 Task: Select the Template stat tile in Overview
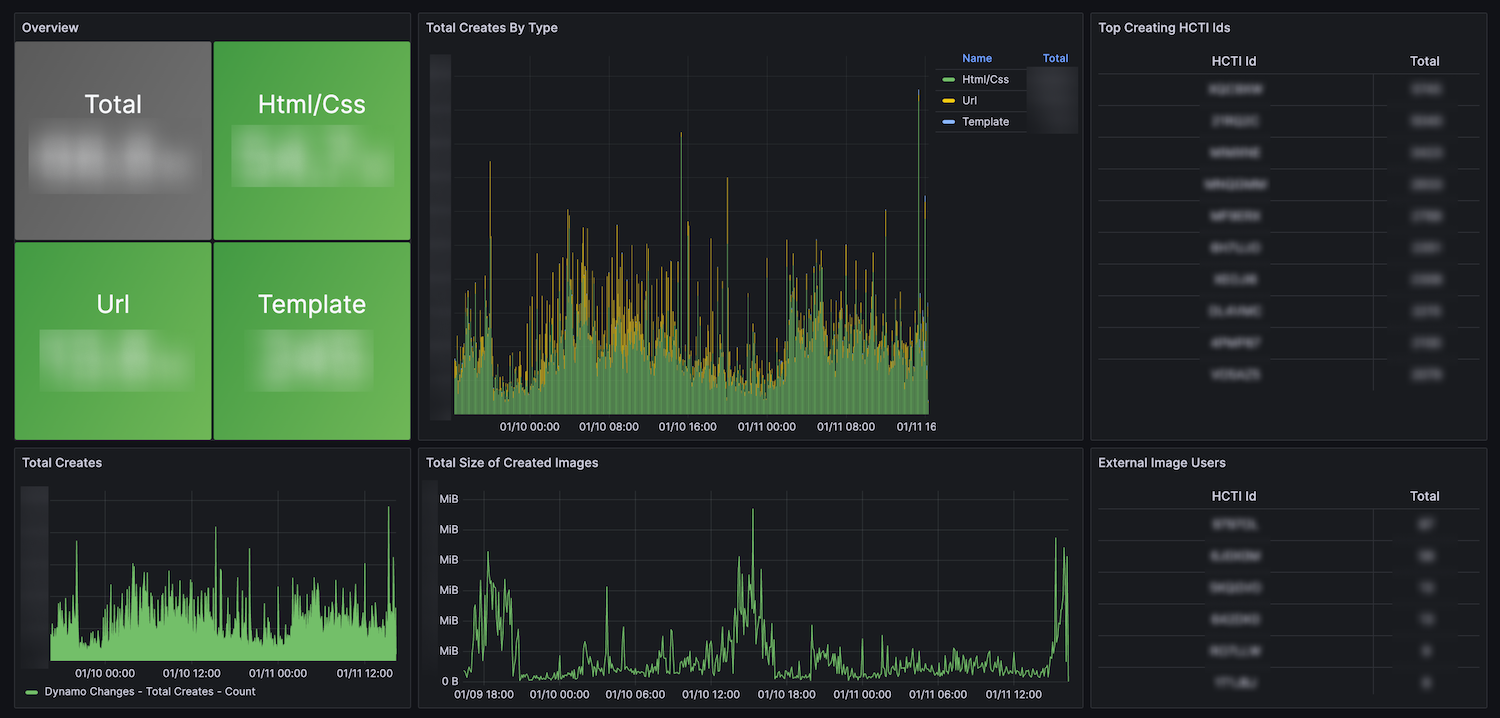(312, 341)
